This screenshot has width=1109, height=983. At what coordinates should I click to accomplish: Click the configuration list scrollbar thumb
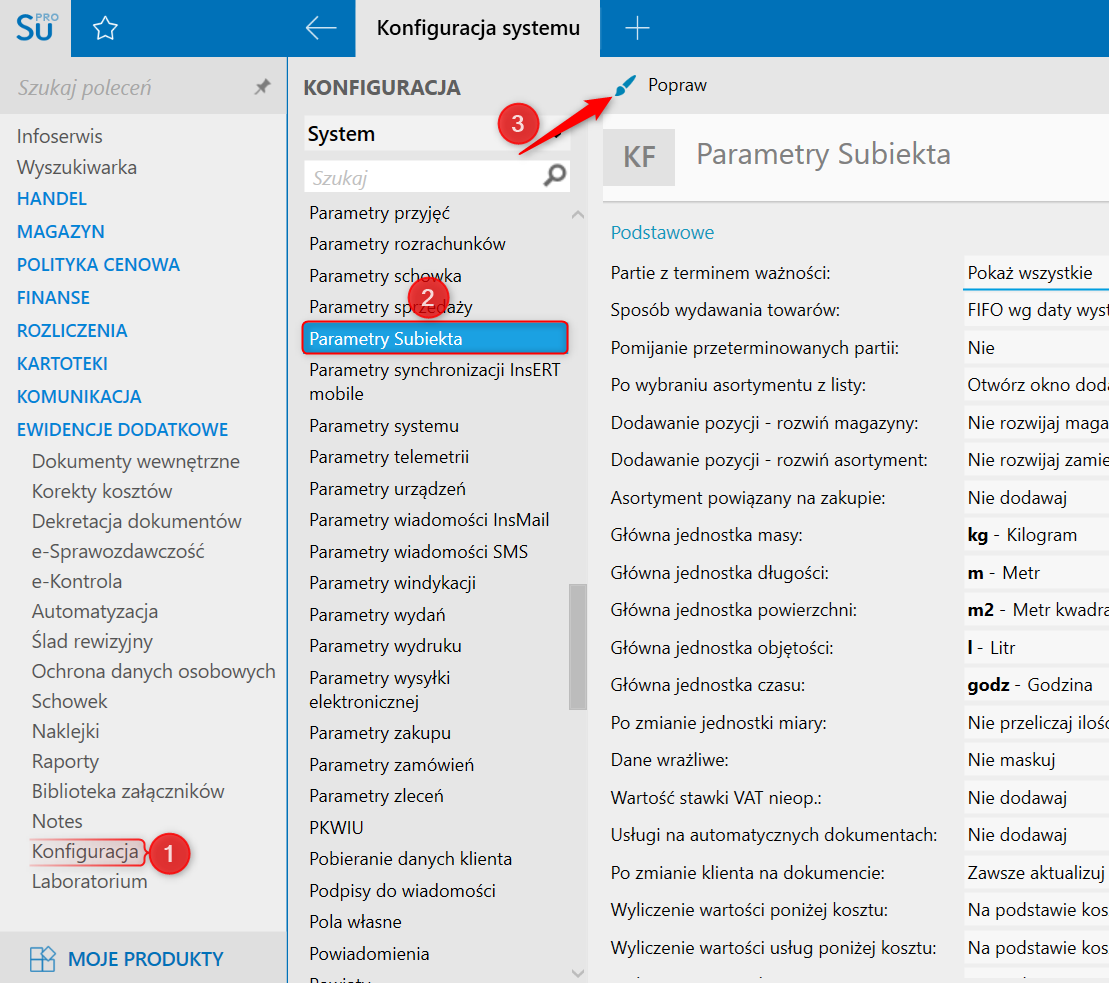point(578,646)
